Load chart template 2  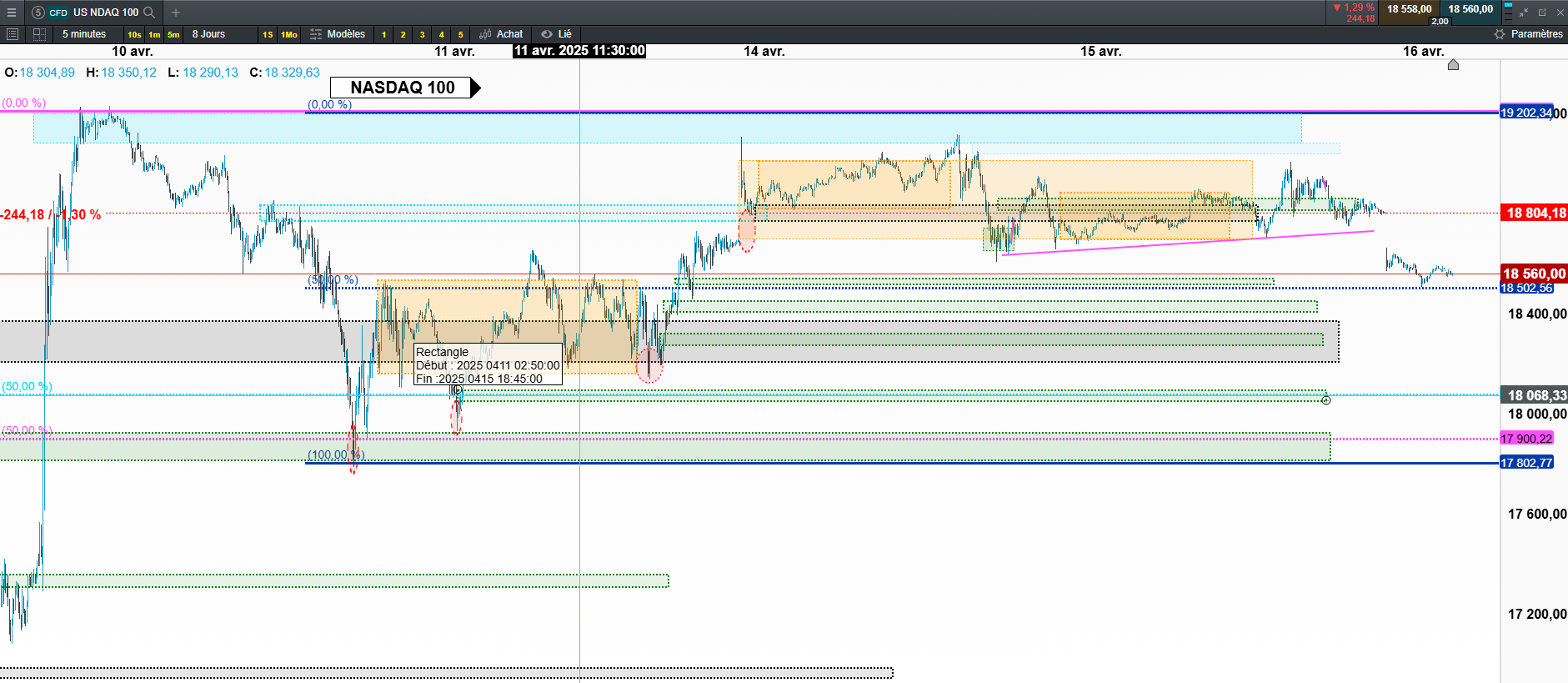[403, 34]
